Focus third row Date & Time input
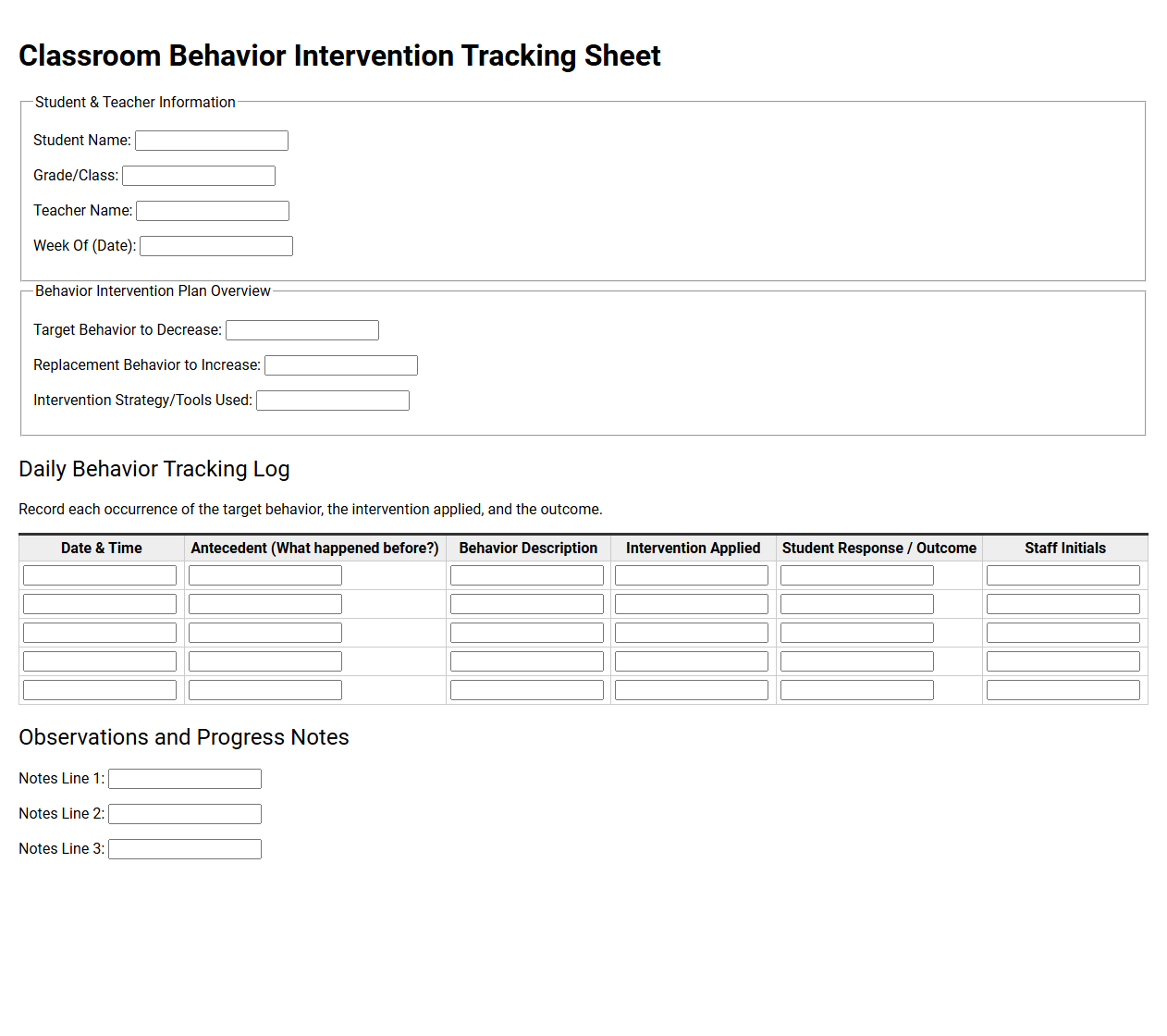This screenshot has height=1036, width=1167. tap(100, 633)
